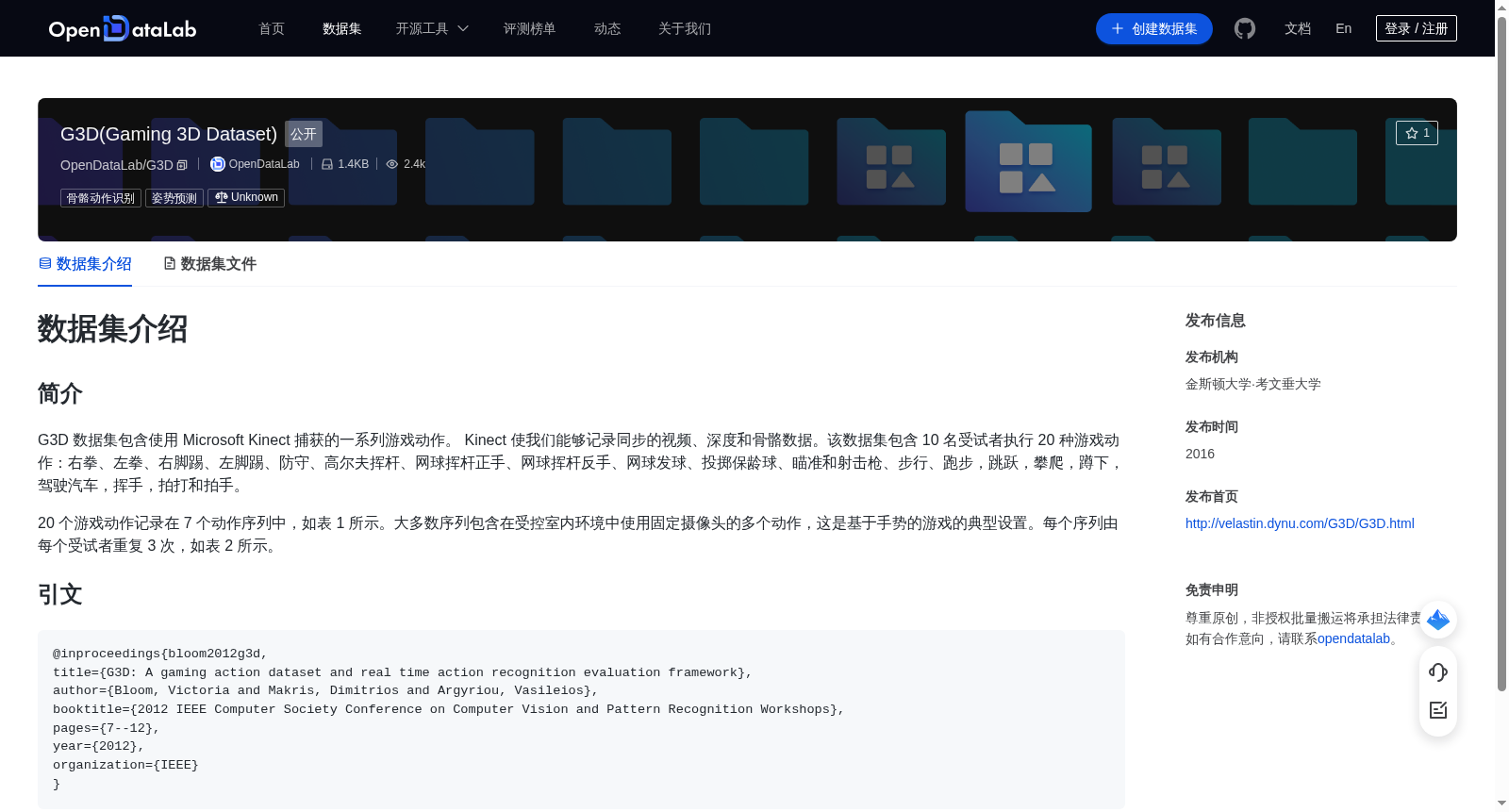Screen dimensions: 1509x812
Task: Click the page vertical scrollbar
Action: coord(1501,354)
